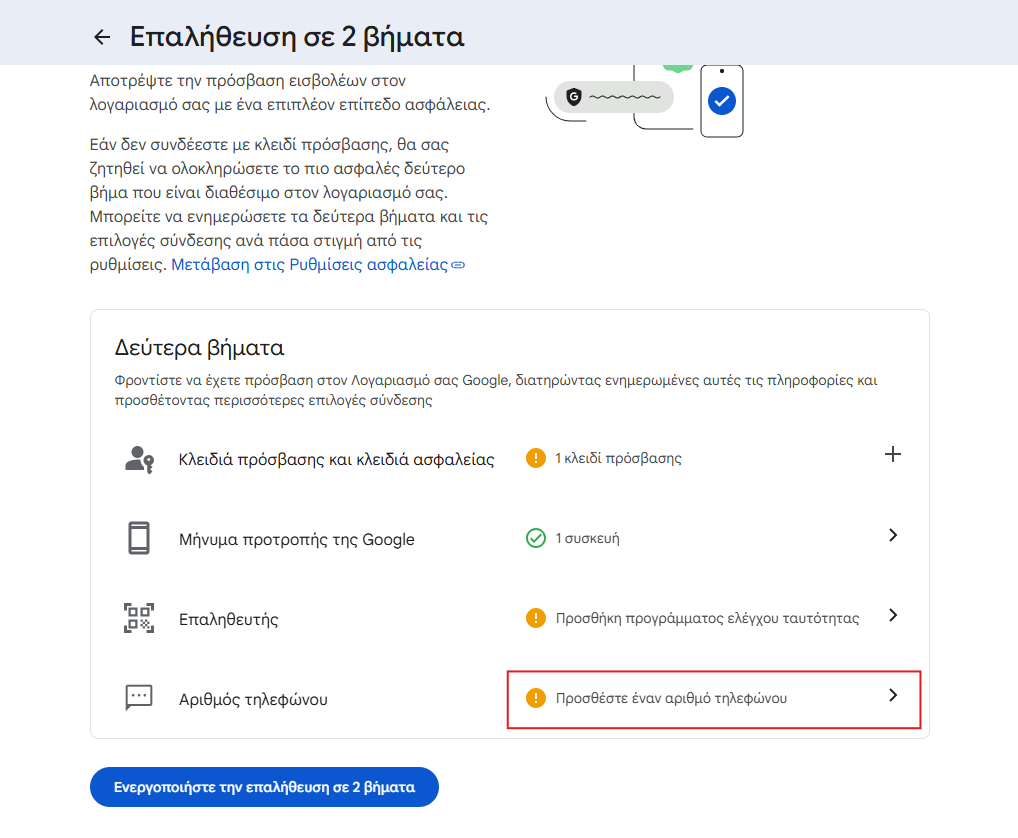This screenshot has width=1018, height=838.
Task: Click the blue checkmark circle in the illustration
Action: [721, 100]
